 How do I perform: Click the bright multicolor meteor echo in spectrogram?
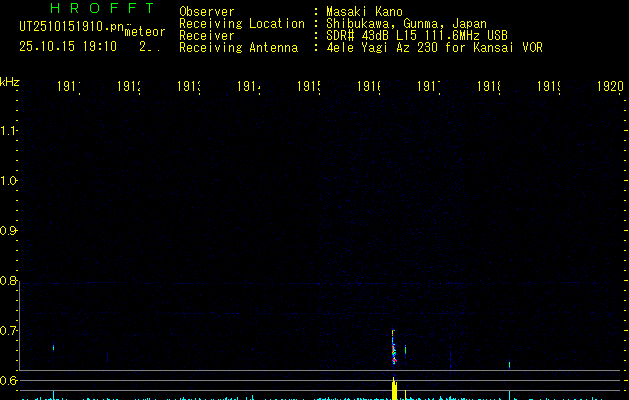tap(394, 348)
